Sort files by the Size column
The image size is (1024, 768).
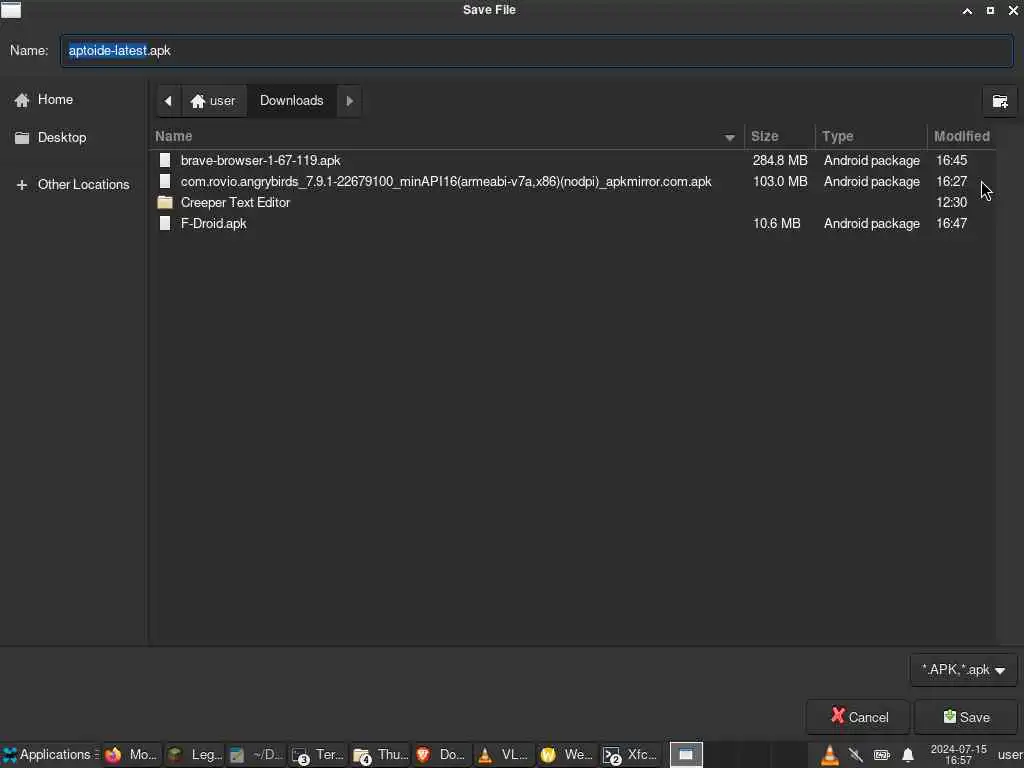pyautogui.click(x=780, y=136)
